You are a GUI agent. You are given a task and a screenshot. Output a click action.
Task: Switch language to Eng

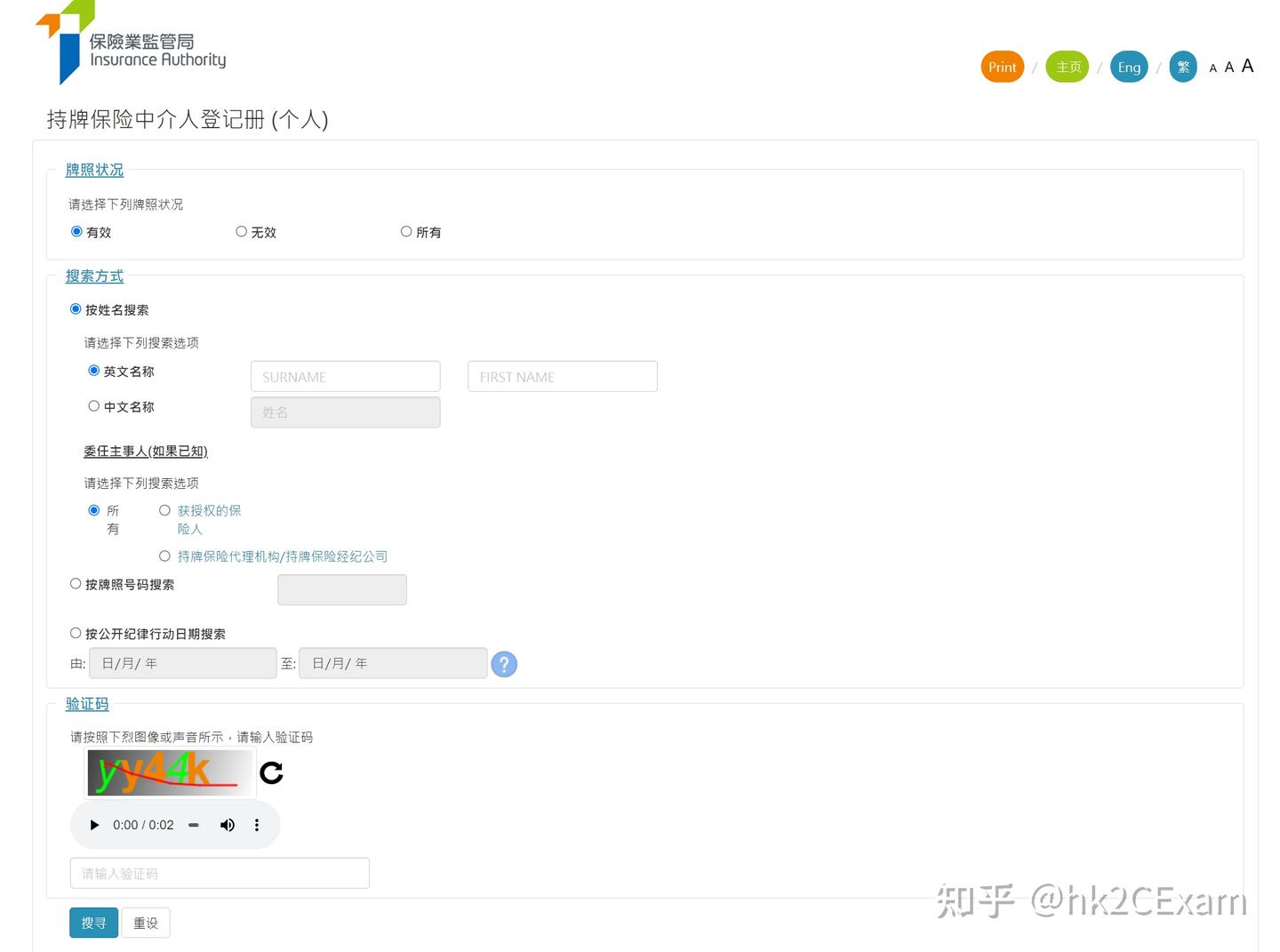tap(1129, 67)
